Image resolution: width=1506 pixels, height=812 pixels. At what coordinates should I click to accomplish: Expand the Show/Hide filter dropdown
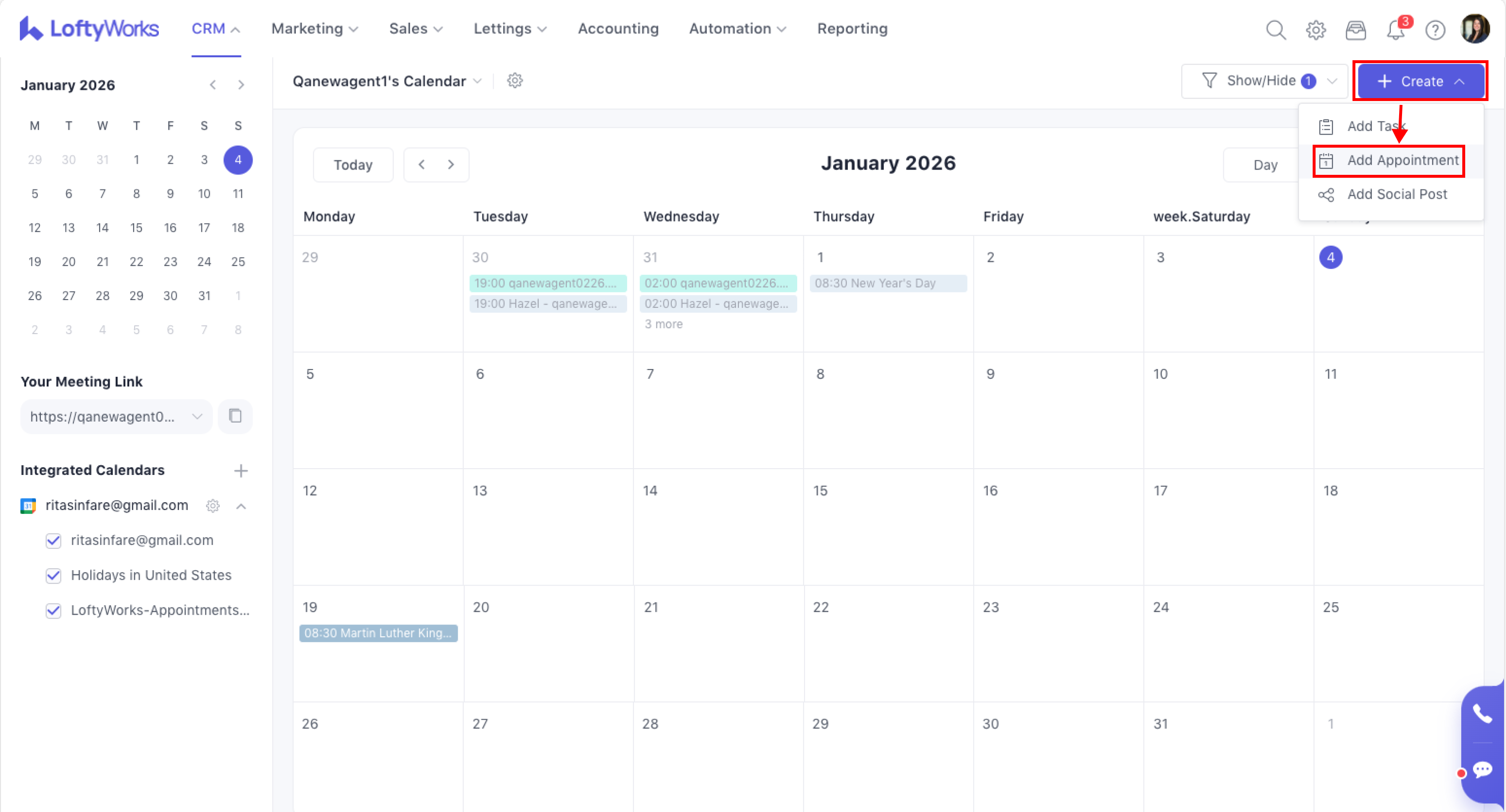pos(1265,81)
